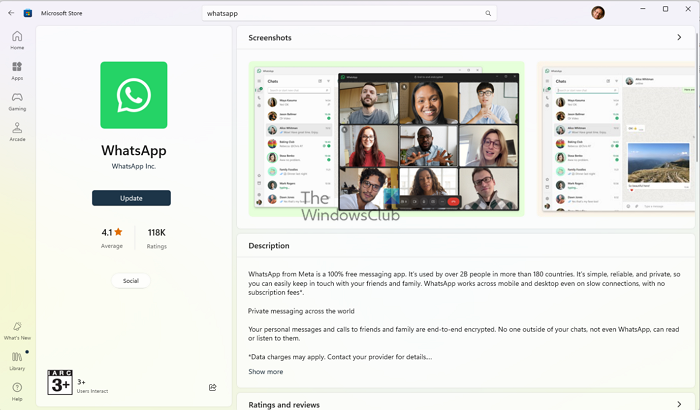Click the Update button
The image size is (700, 410).
(x=131, y=198)
